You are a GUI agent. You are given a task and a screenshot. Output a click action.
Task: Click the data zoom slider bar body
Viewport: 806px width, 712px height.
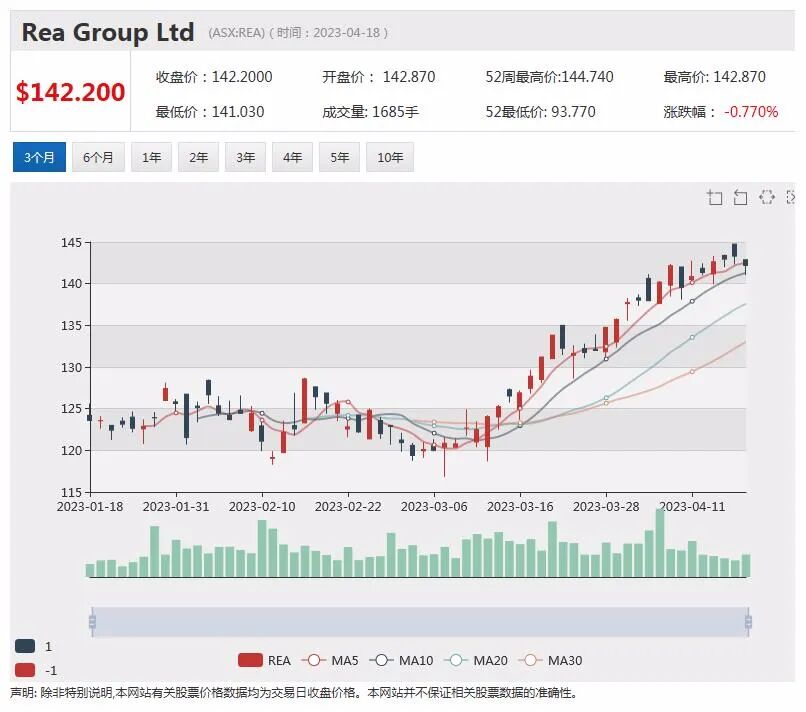420,622
